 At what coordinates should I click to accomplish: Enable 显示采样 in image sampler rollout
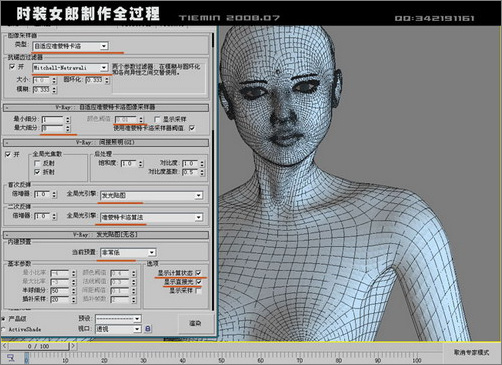point(157,119)
